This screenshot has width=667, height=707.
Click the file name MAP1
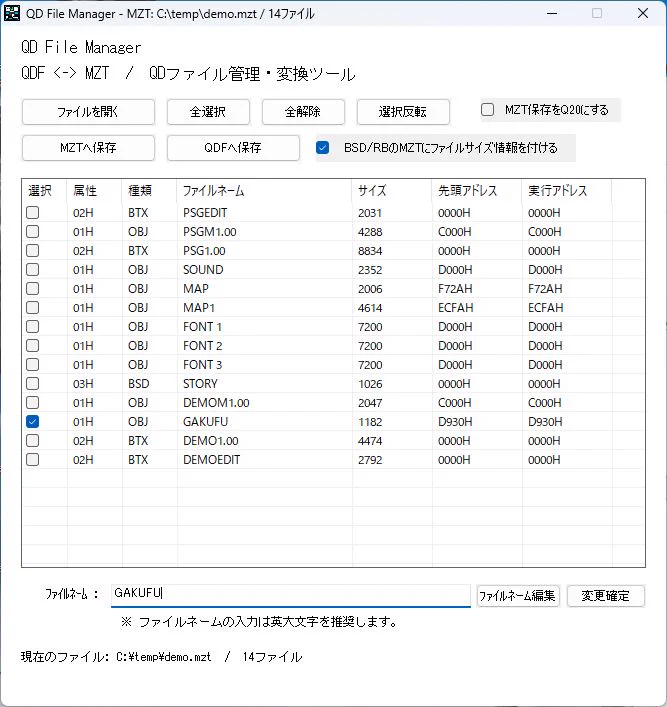pyautogui.click(x=199, y=308)
